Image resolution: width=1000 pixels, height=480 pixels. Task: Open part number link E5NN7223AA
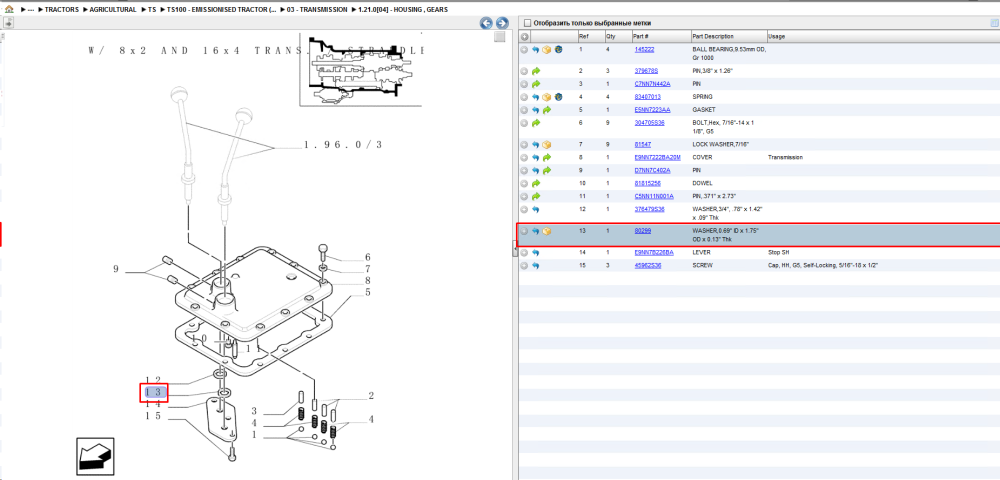coord(652,110)
